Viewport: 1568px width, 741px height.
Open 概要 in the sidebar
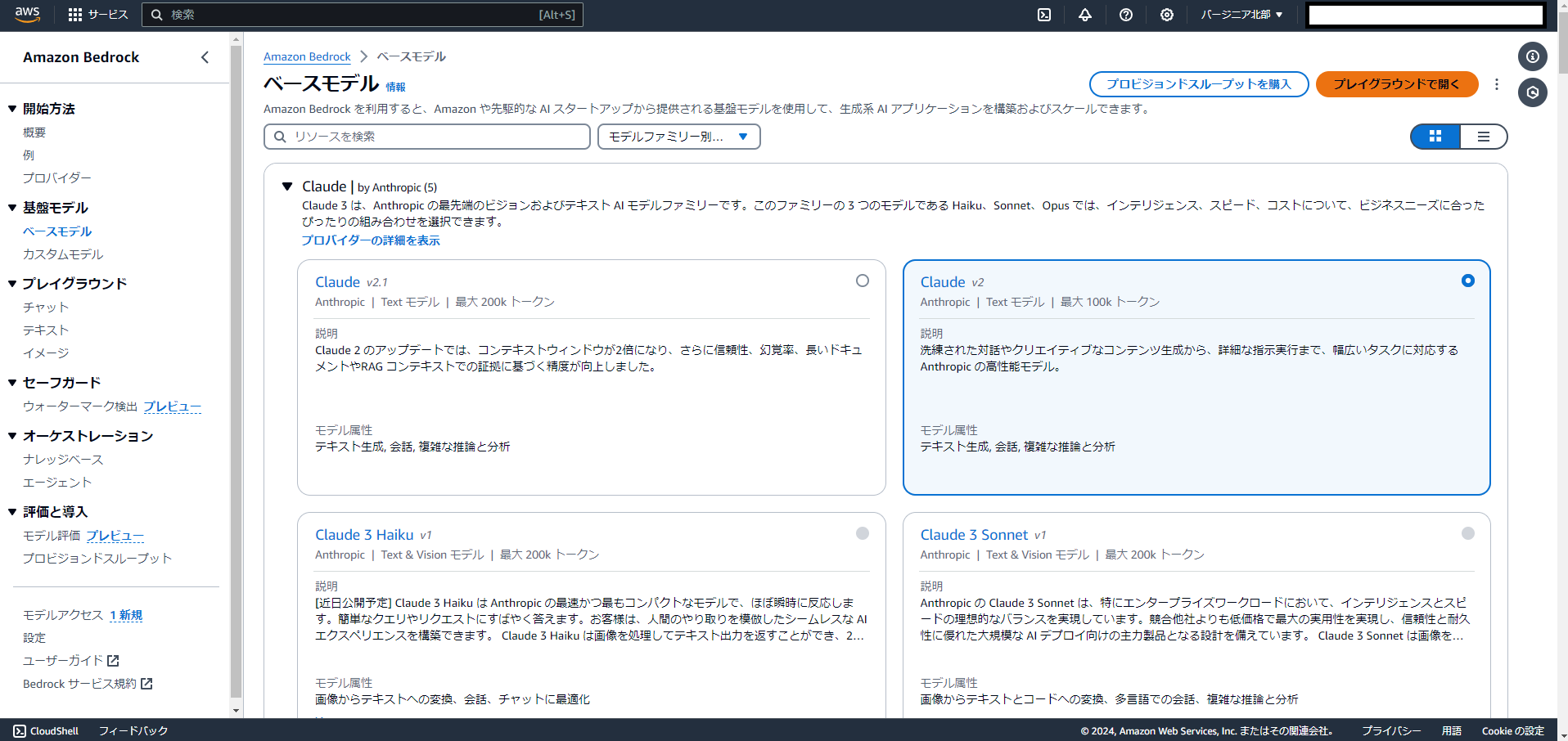tap(34, 132)
